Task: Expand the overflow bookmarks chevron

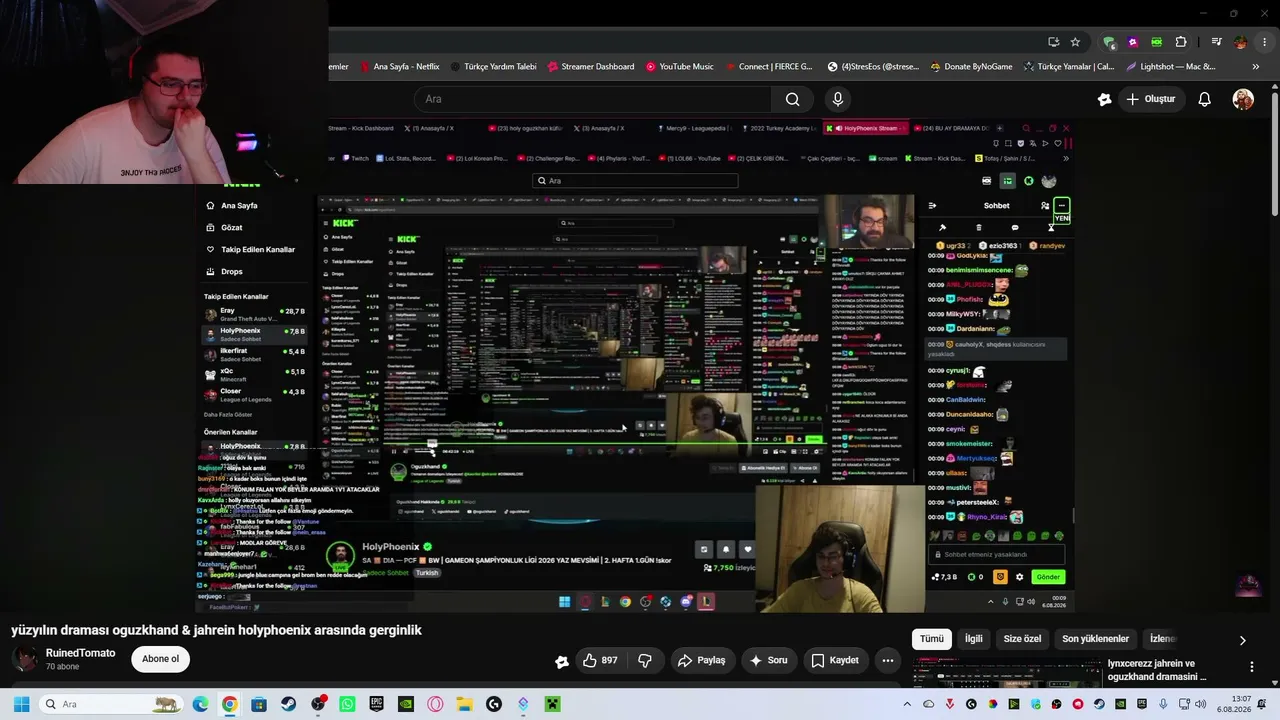Action: tap(1255, 67)
